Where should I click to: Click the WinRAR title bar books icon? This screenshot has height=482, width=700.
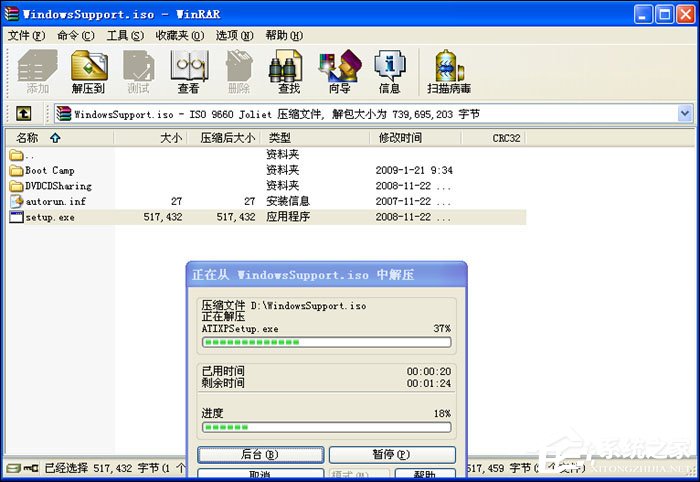pyautogui.click(x=11, y=14)
